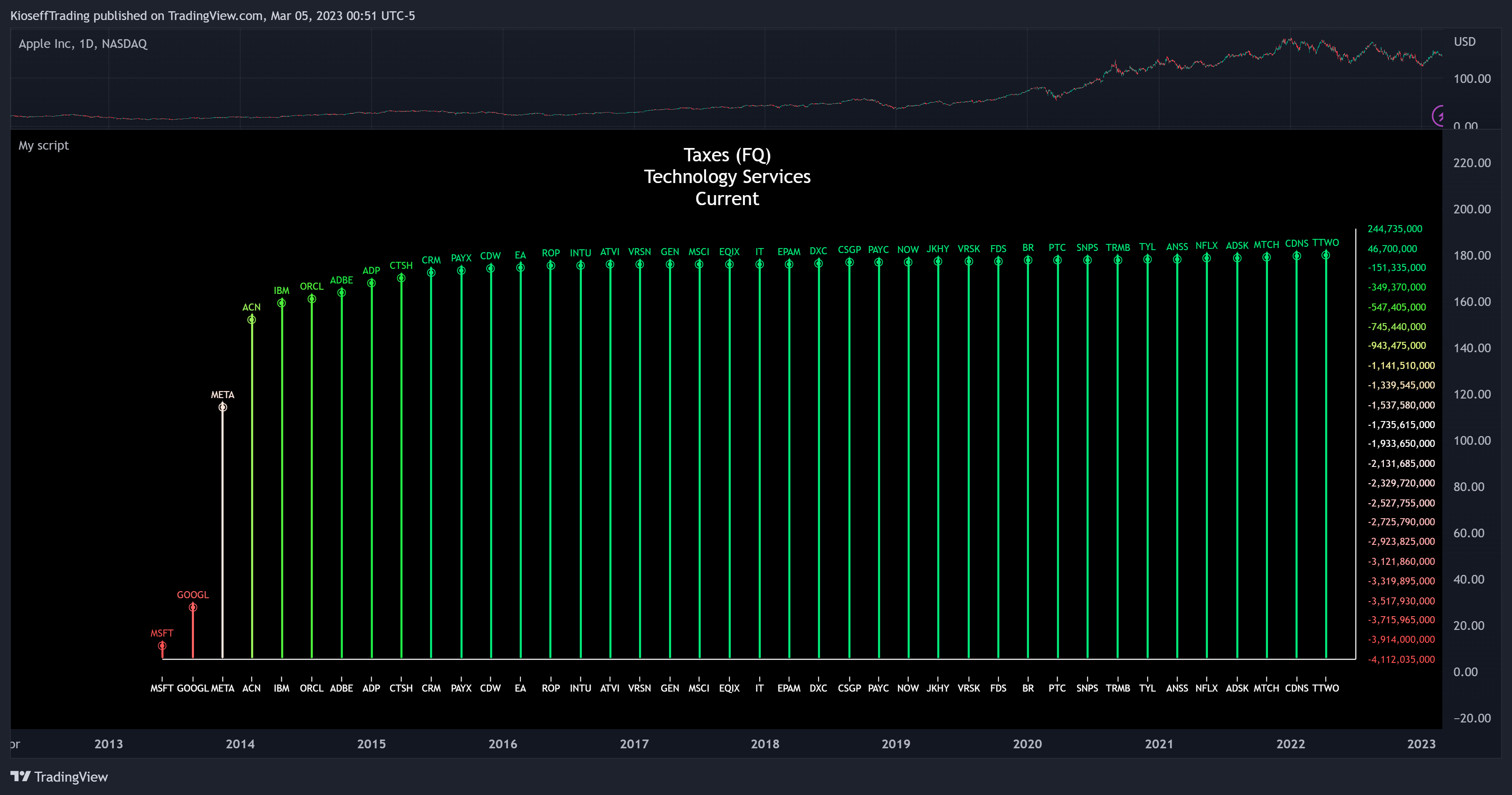Click the GOOGL label on the bottom ticker axis
1512x795 pixels.
click(193, 688)
